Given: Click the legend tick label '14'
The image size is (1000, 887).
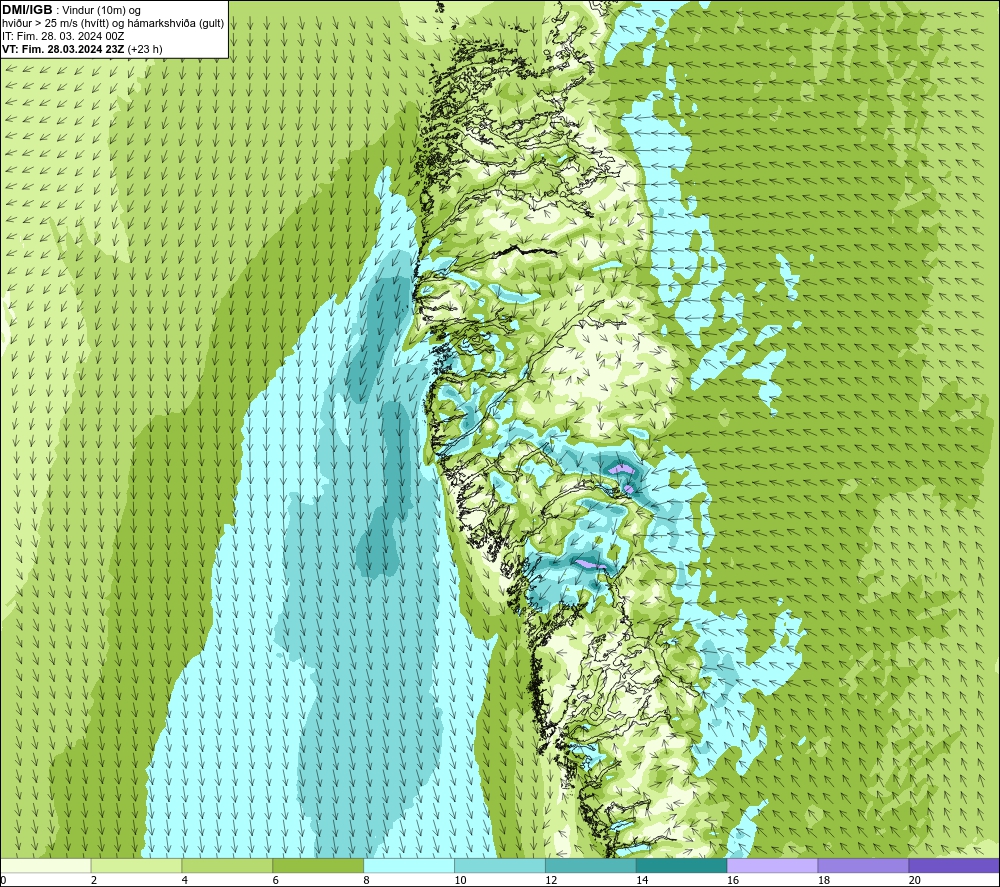Looking at the screenshot, I should coord(642,881).
